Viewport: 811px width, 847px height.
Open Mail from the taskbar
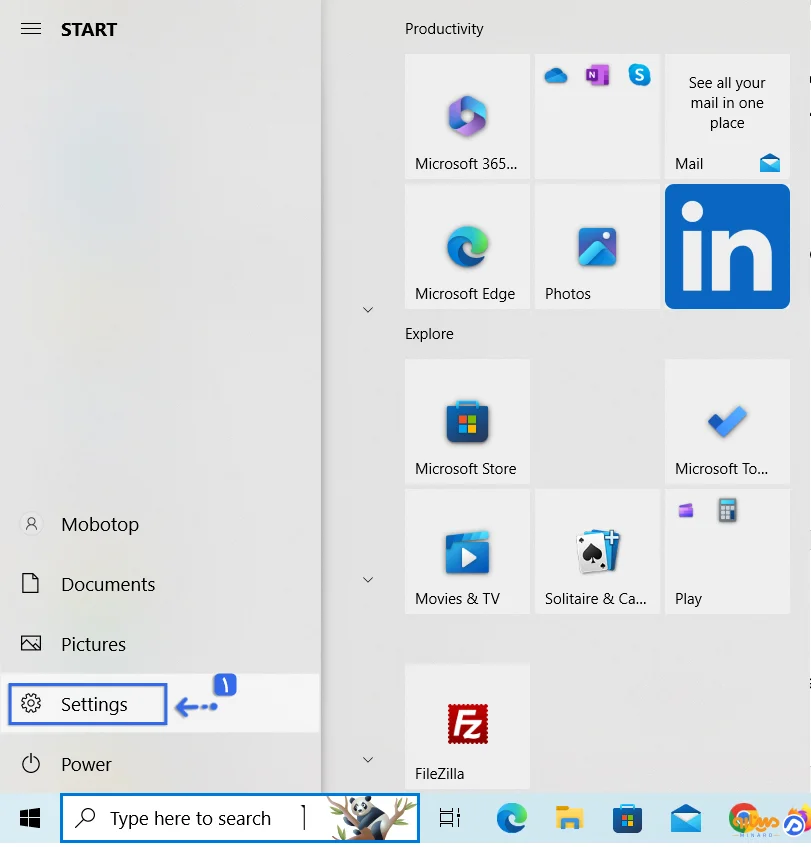tap(686, 818)
